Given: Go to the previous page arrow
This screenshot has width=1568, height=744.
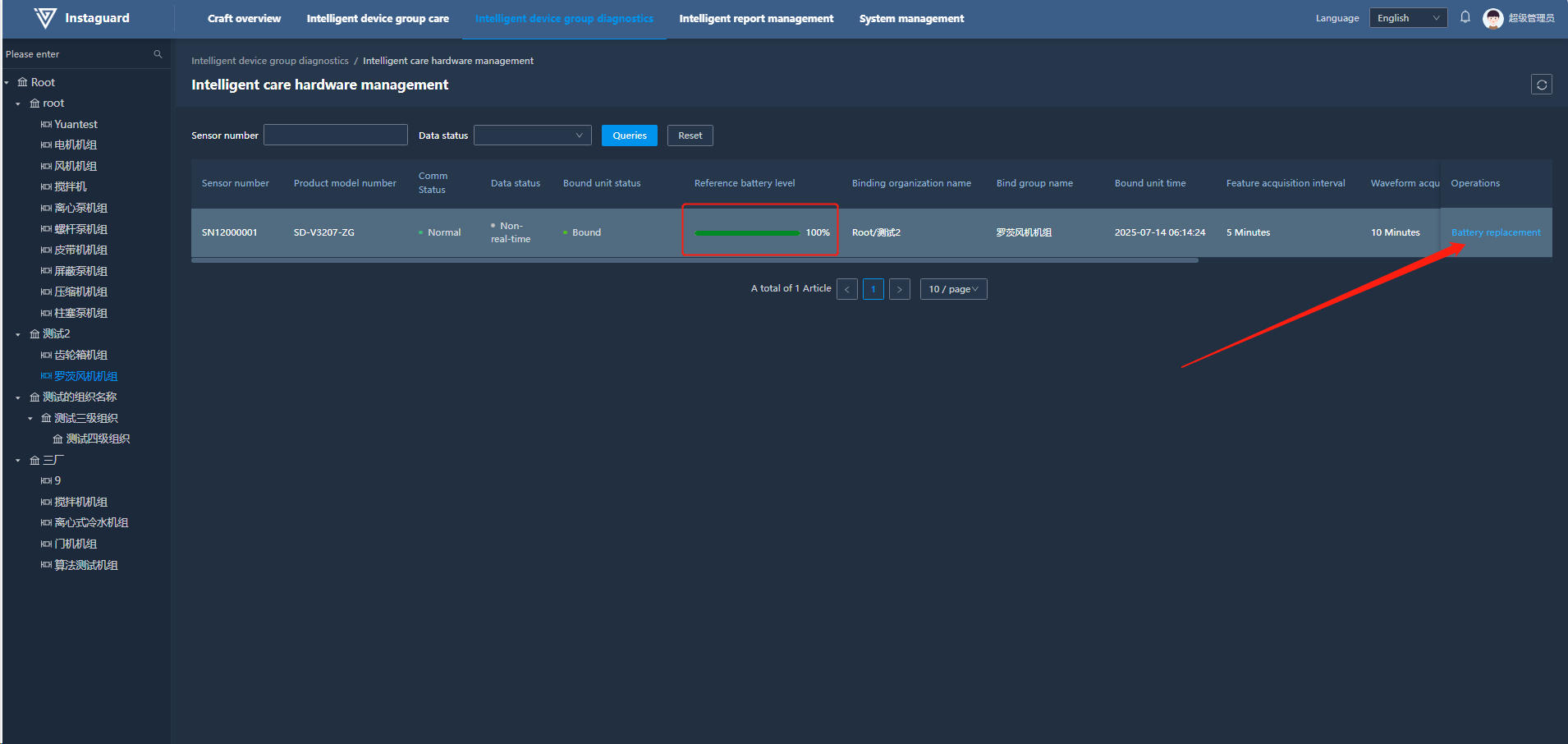Looking at the screenshot, I should (846, 289).
